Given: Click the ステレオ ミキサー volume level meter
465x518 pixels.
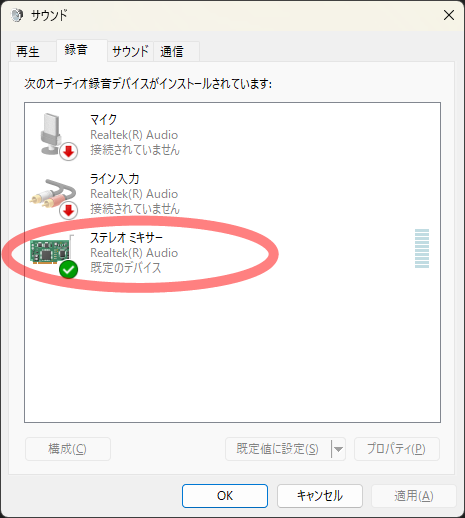Looking at the screenshot, I should pyautogui.click(x=422, y=248).
